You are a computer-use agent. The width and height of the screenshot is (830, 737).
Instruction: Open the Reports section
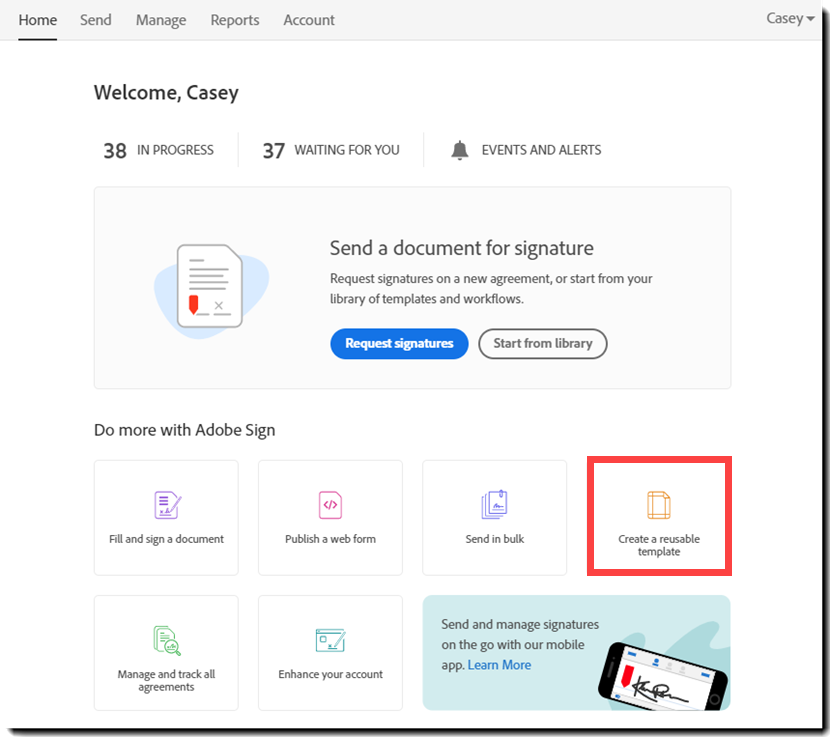(234, 20)
